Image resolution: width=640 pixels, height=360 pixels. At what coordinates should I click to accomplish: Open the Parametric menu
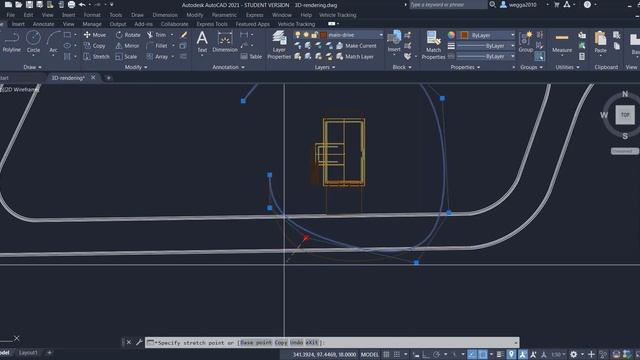pyautogui.click(x=224, y=15)
